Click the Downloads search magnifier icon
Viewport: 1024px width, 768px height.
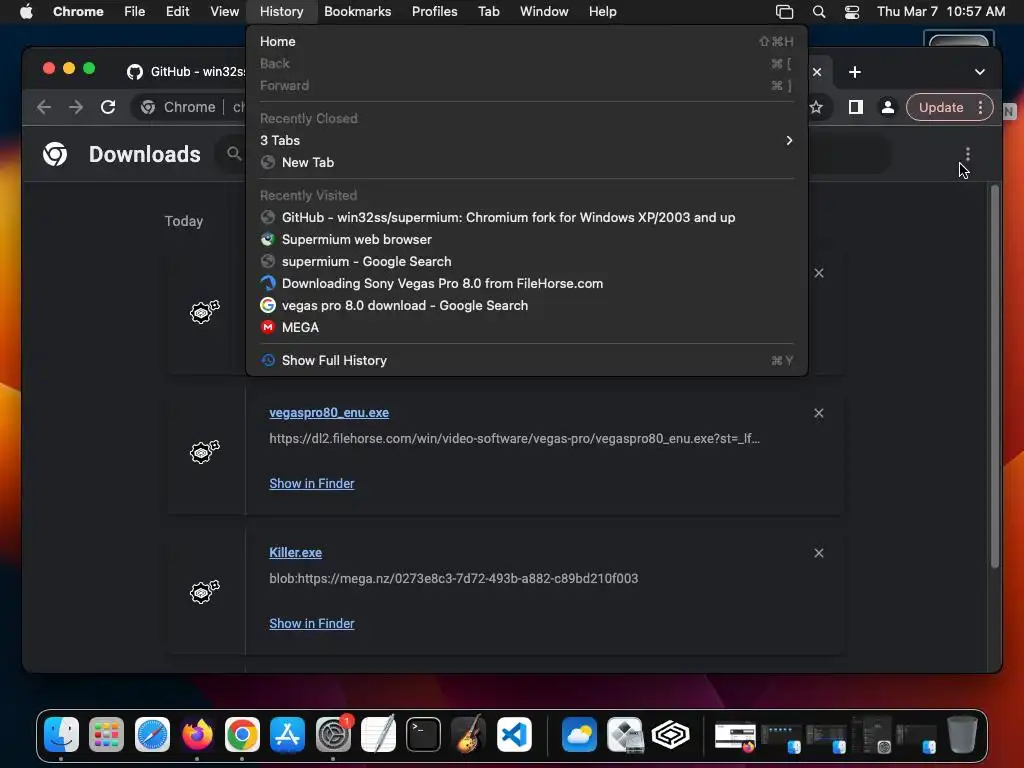(234, 154)
